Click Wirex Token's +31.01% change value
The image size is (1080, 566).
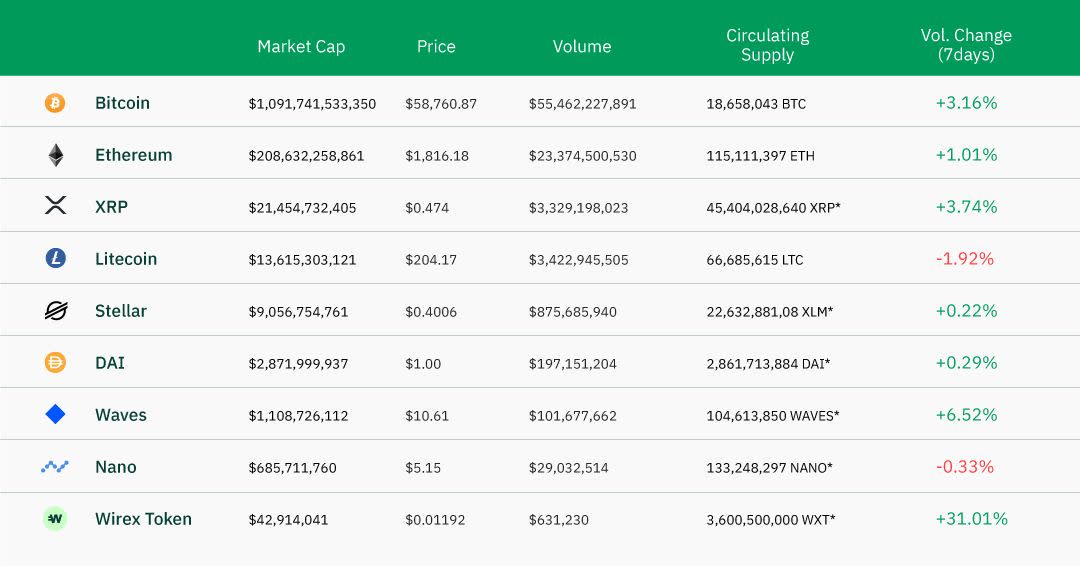click(971, 519)
